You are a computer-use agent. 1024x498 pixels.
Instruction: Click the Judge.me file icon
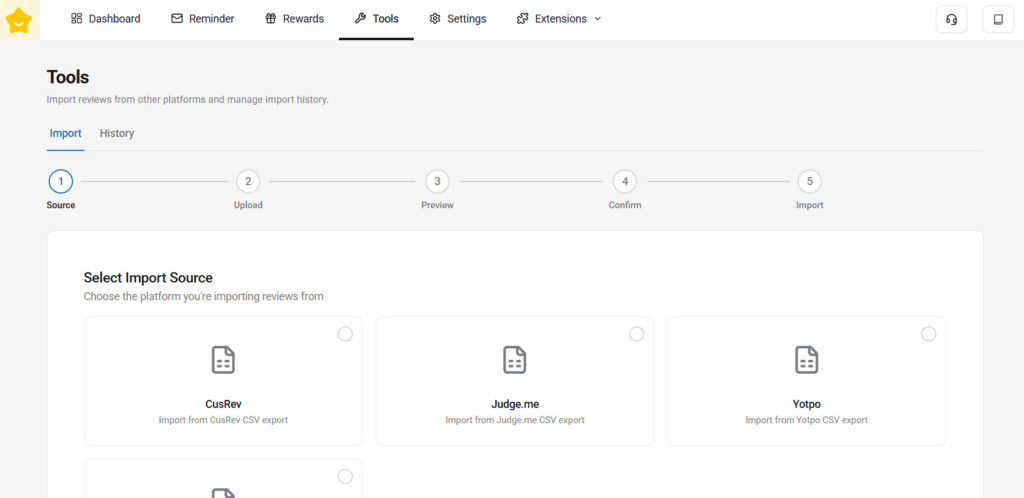click(515, 360)
